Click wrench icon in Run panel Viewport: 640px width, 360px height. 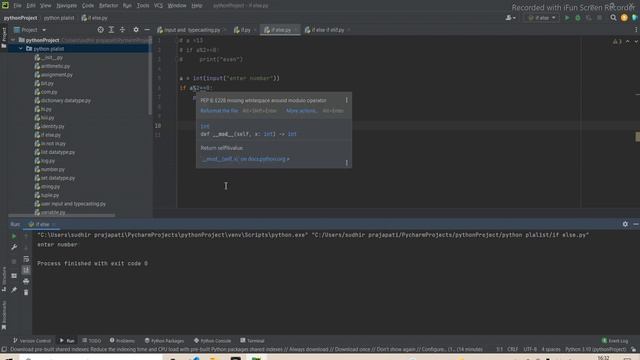pos(14,247)
